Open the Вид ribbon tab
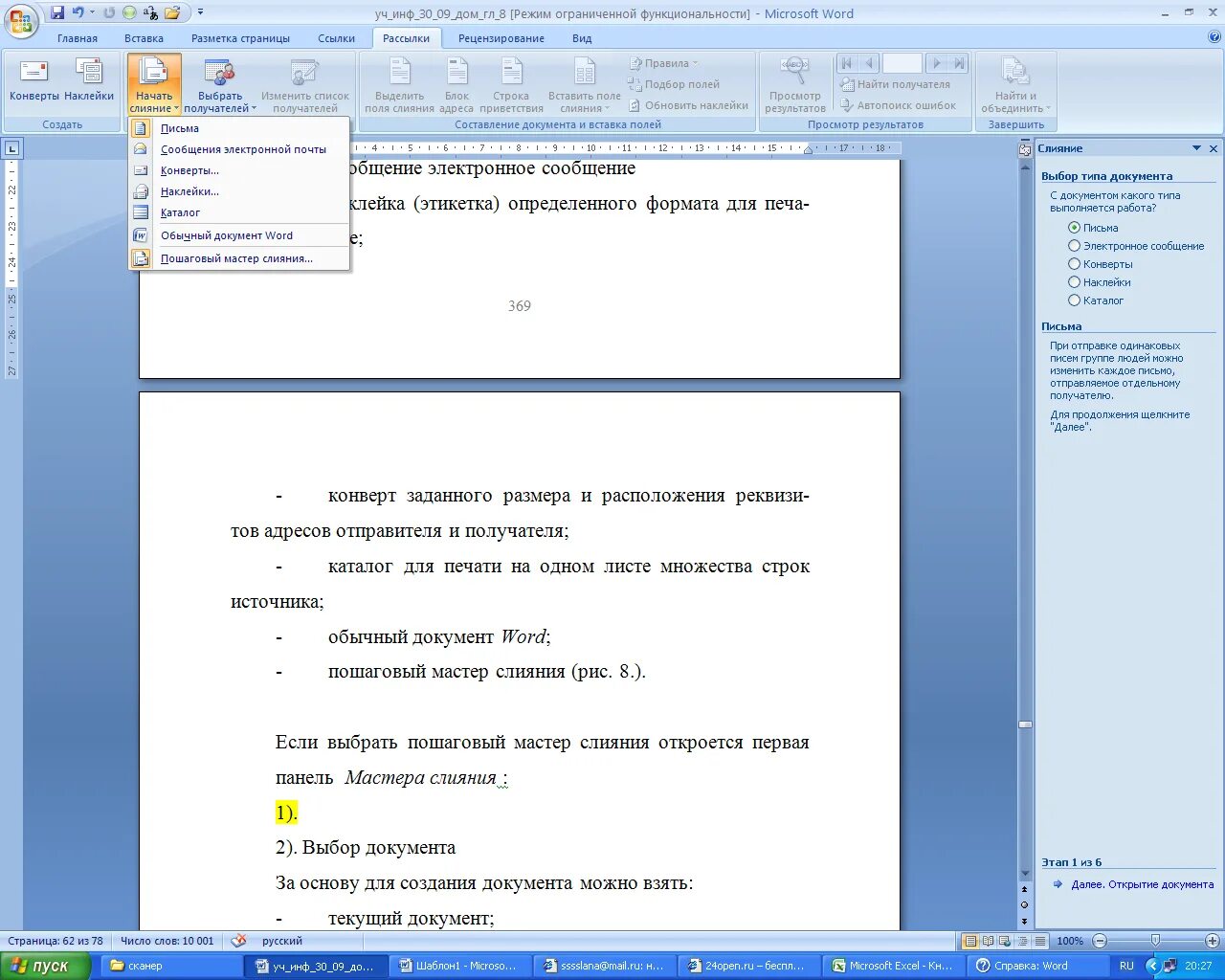The image size is (1225, 980). point(582,38)
